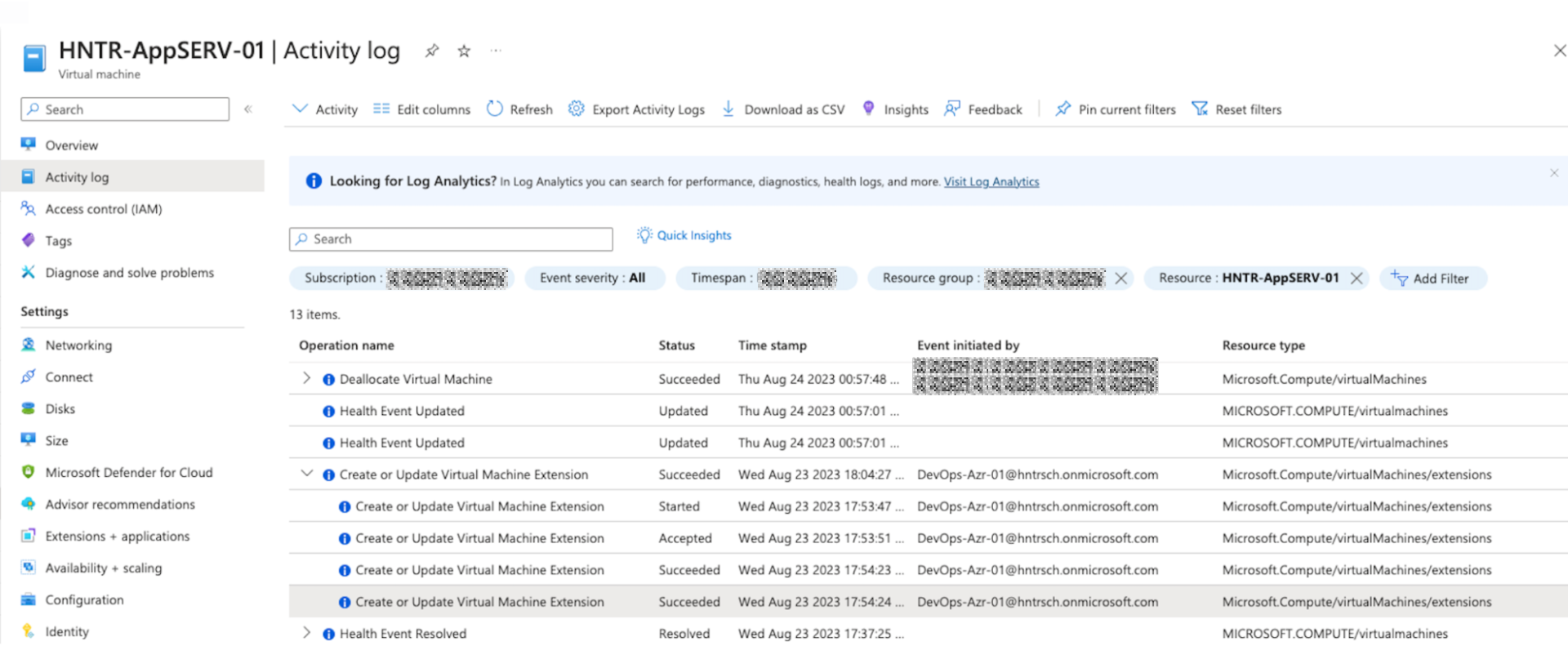Open the extension event with status Started

click(x=479, y=506)
